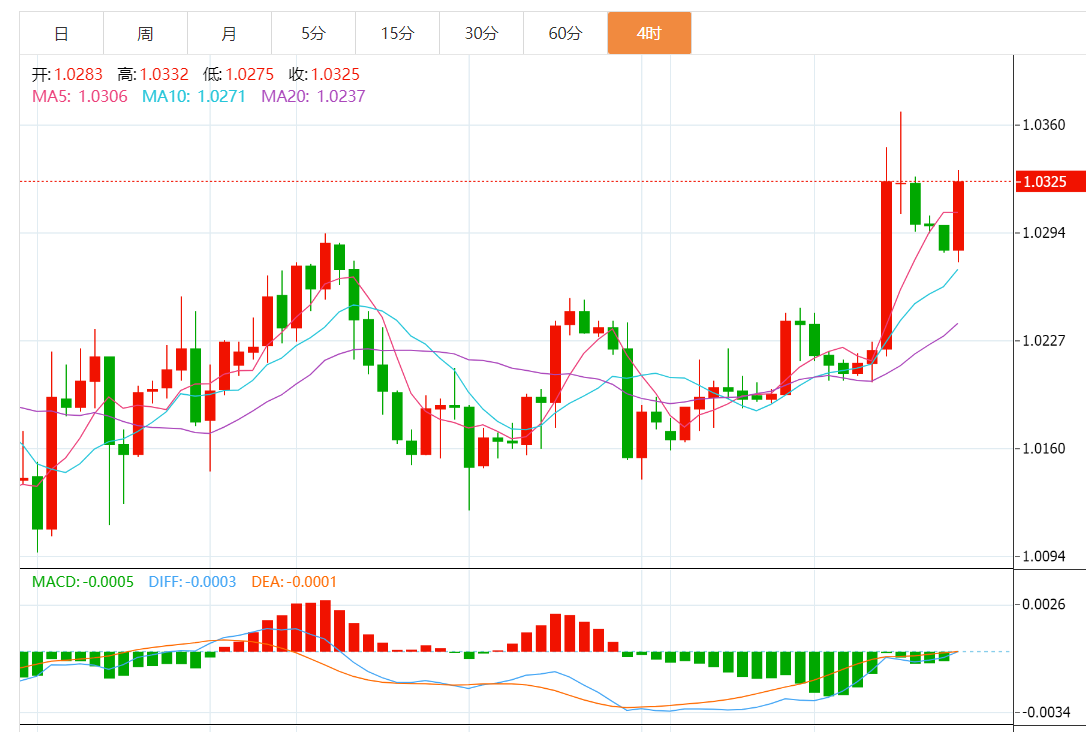The image size is (1086, 732).
Task: Click the DIFF: -0.0003 indicator label
Action: click(193, 582)
